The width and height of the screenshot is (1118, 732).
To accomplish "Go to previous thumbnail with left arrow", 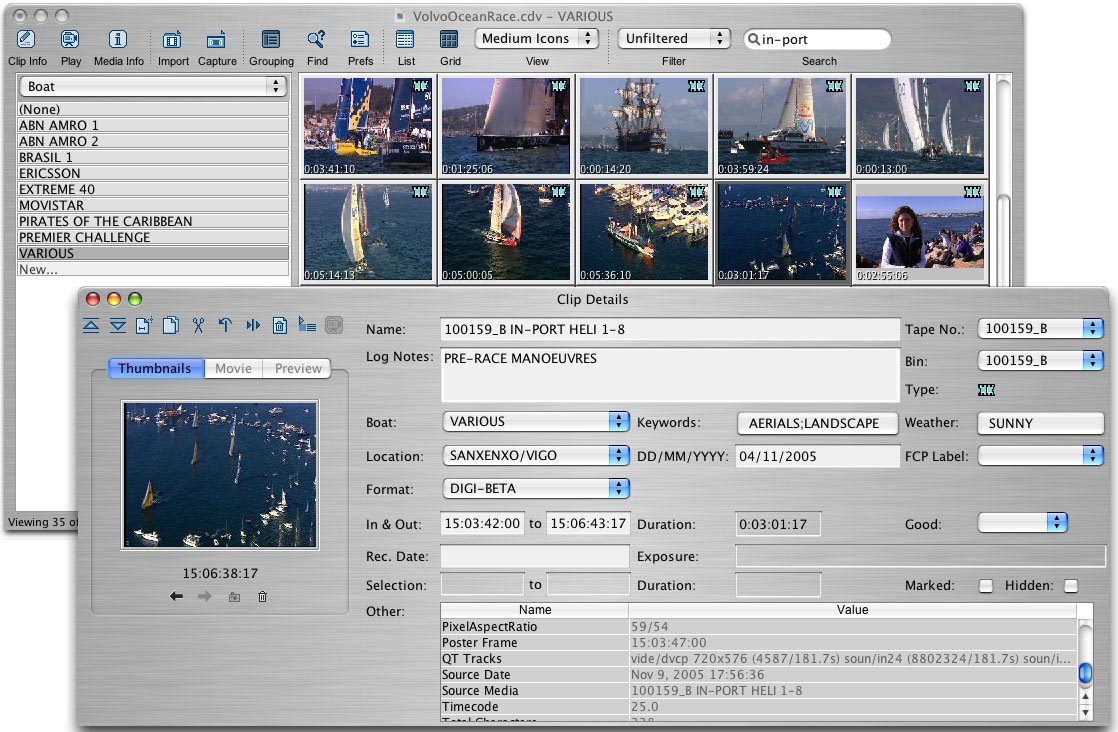I will point(177,597).
